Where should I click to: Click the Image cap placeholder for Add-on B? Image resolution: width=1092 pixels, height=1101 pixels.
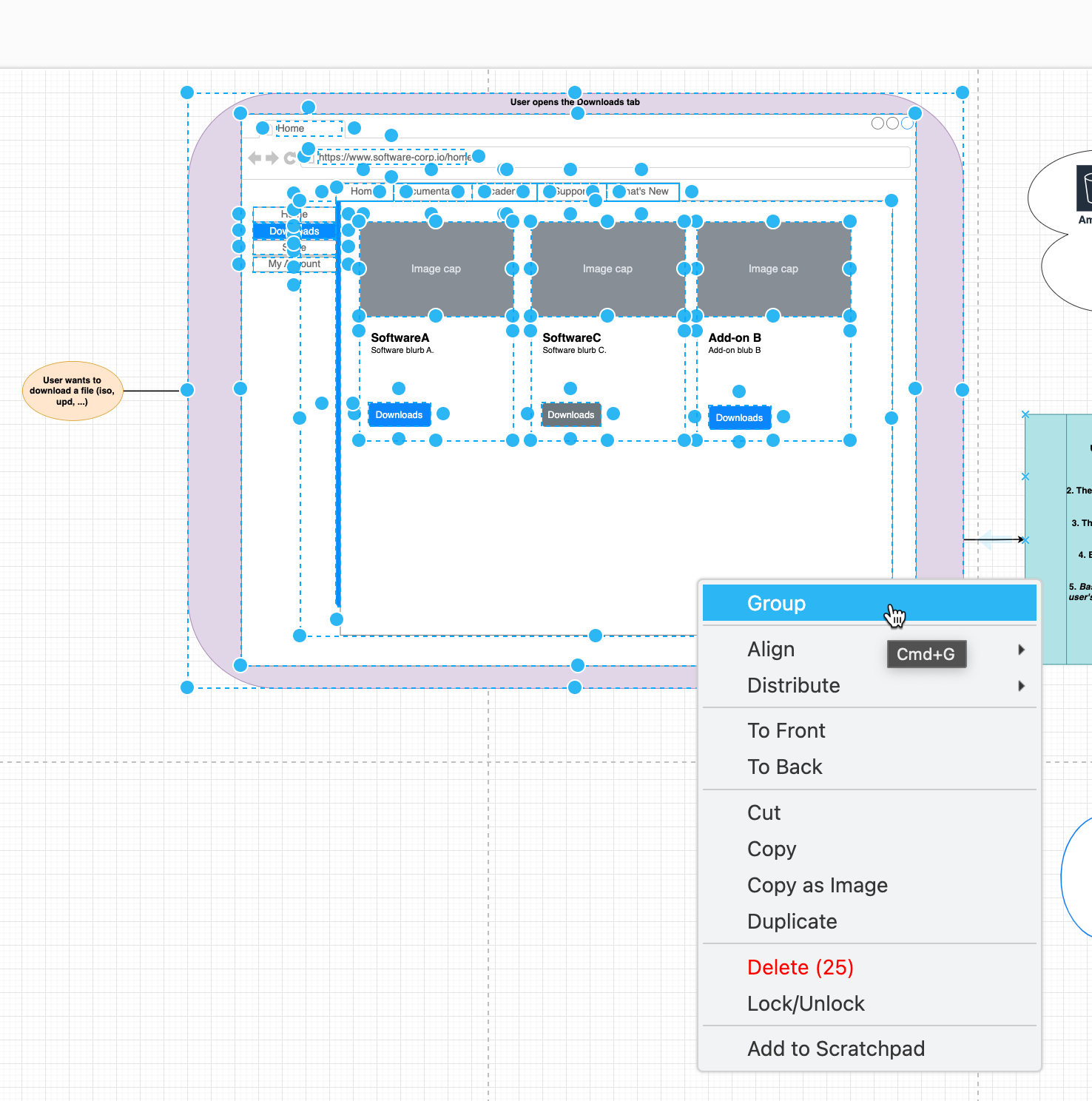tap(774, 269)
